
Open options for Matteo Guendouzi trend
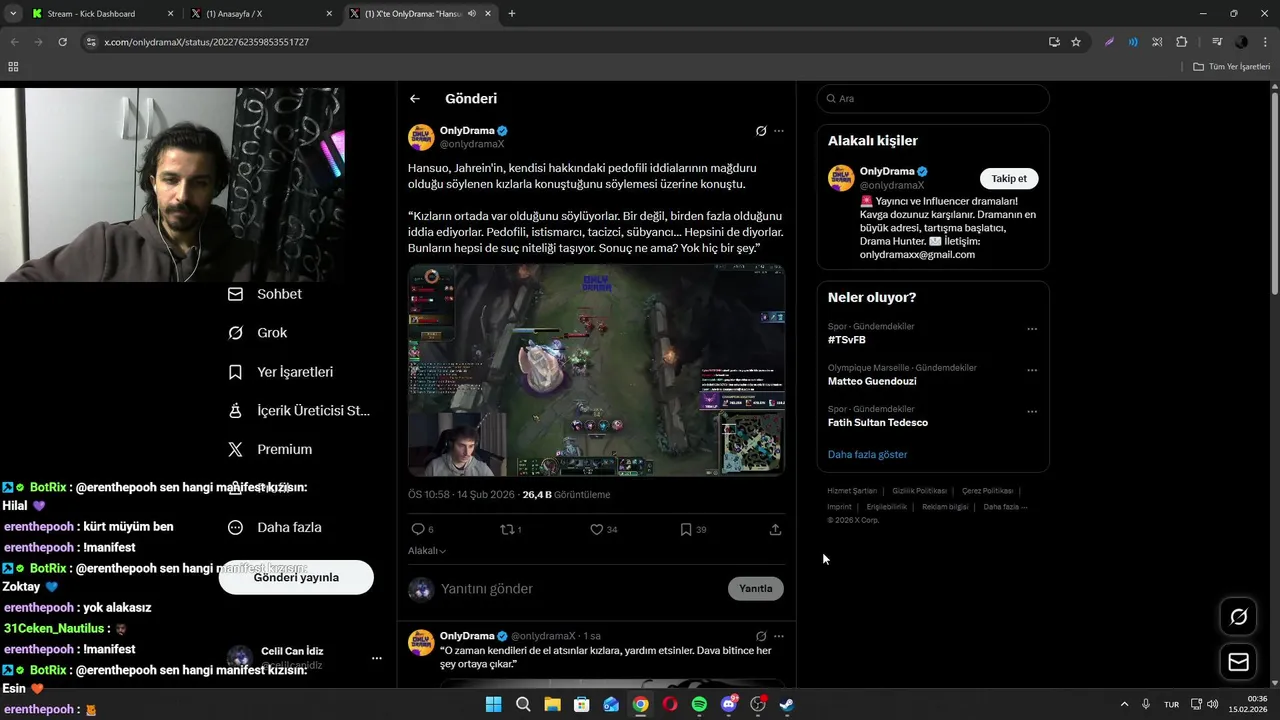[1032, 370]
